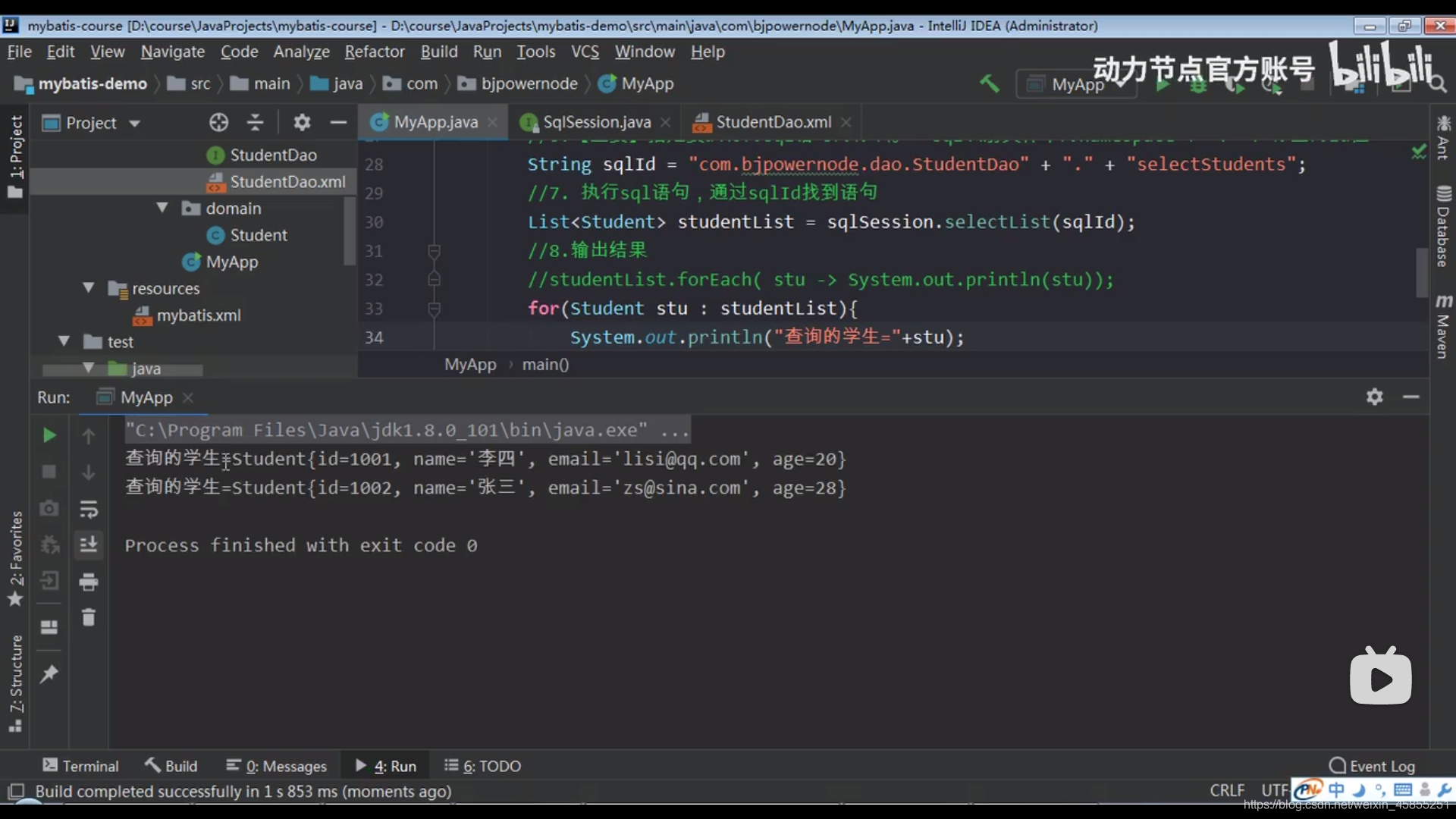Click the down-arrow stack trace icon
The image size is (1456, 819).
(89, 472)
